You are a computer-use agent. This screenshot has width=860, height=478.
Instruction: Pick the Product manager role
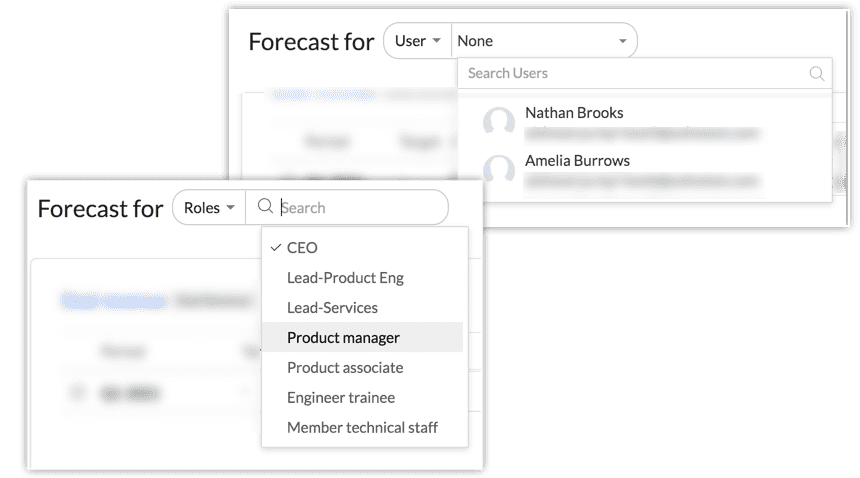pos(343,338)
